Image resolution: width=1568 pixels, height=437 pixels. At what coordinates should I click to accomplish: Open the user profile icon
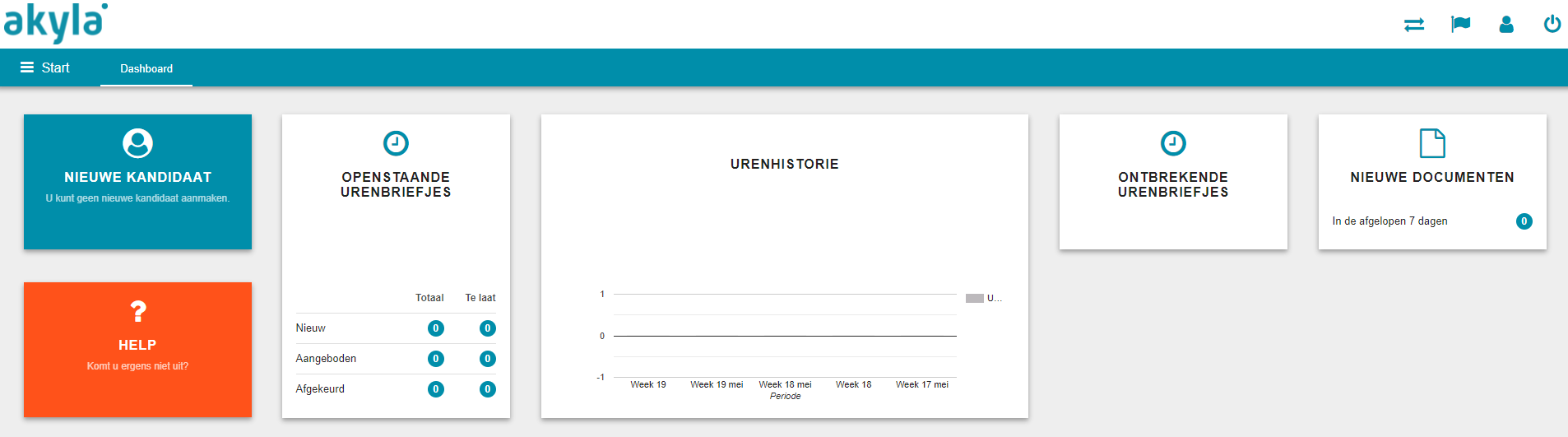pos(1506,25)
